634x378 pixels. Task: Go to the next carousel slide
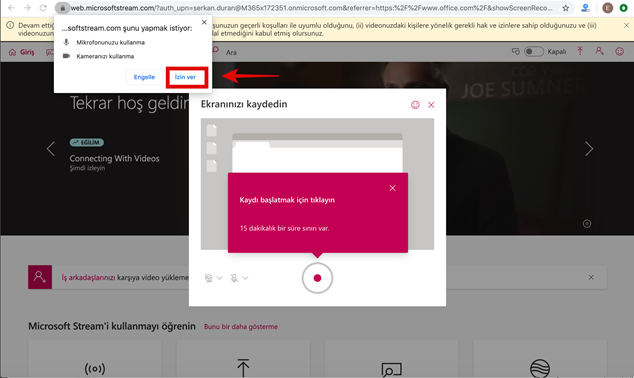pyautogui.click(x=589, y=149)
